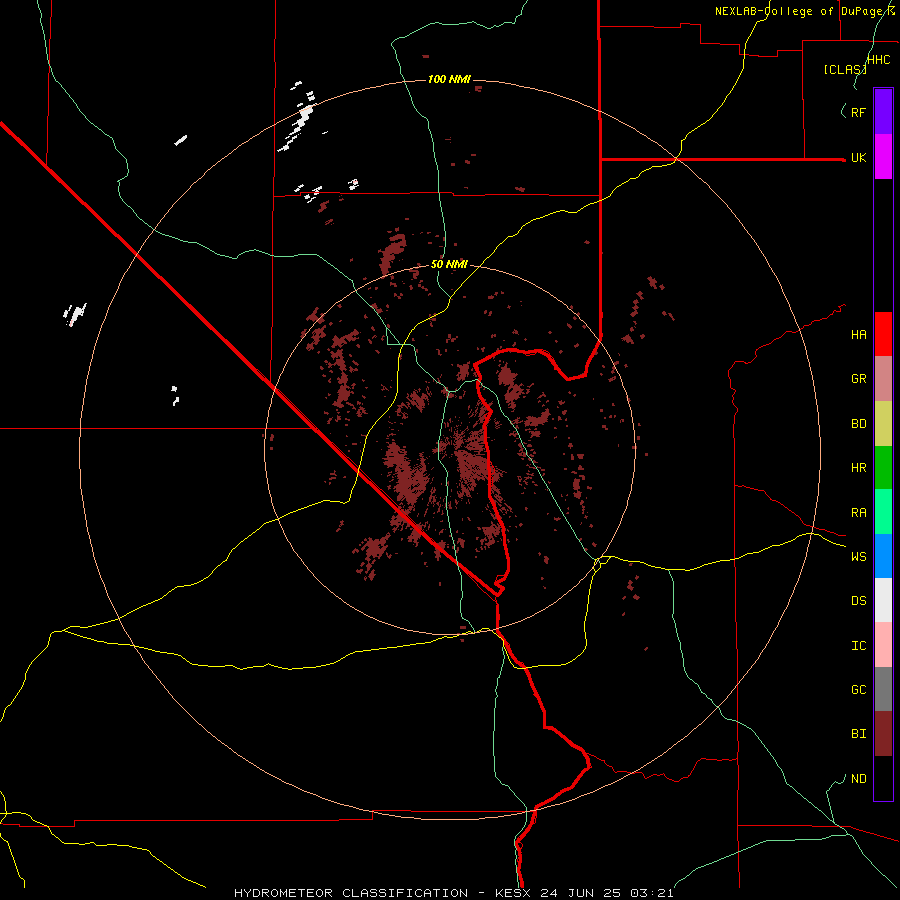
Task: Click the RF legend label
Action: 858,112
